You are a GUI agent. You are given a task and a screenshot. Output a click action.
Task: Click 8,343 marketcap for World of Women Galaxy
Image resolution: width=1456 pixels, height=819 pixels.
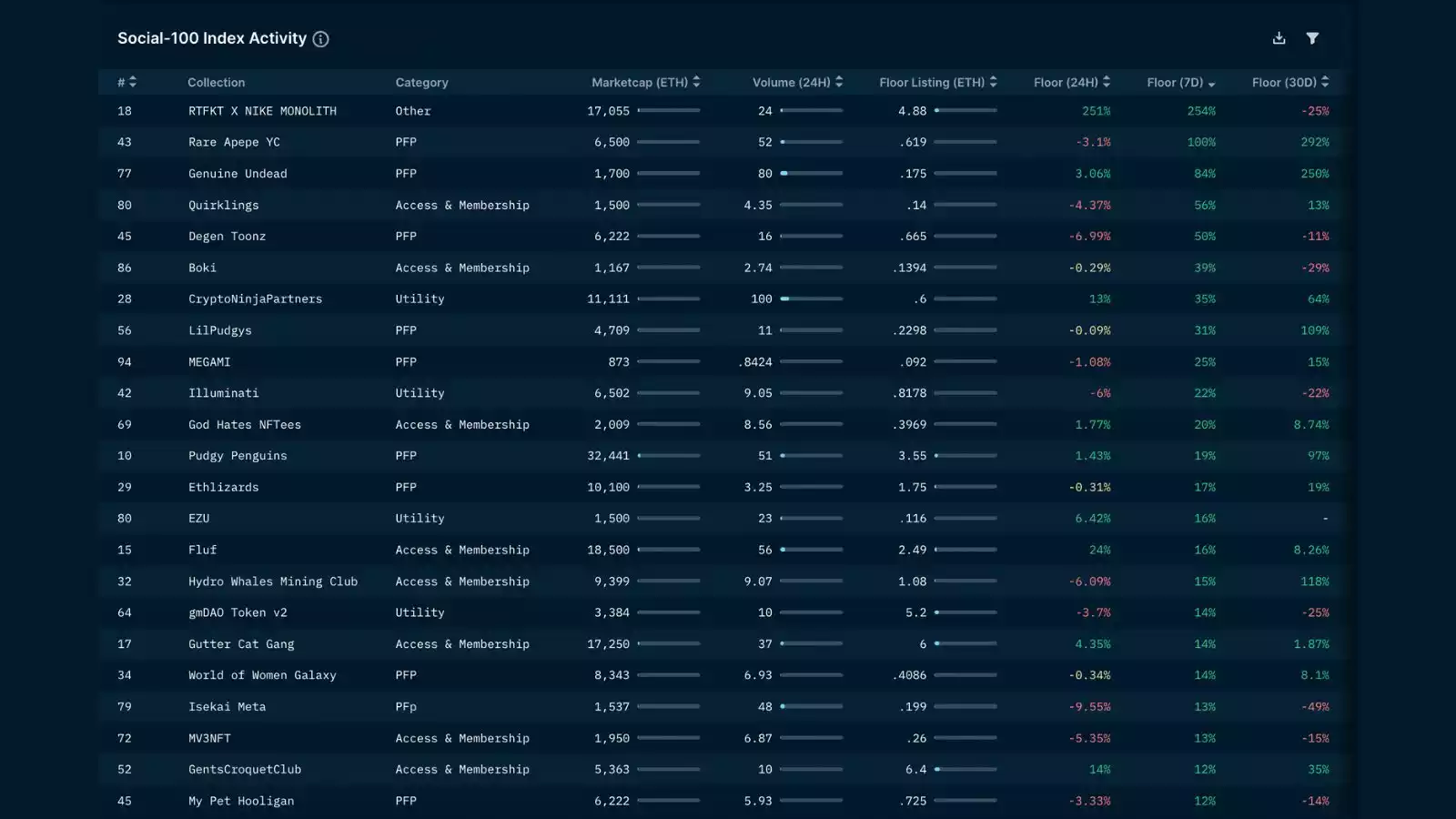[x=612, y=675]
